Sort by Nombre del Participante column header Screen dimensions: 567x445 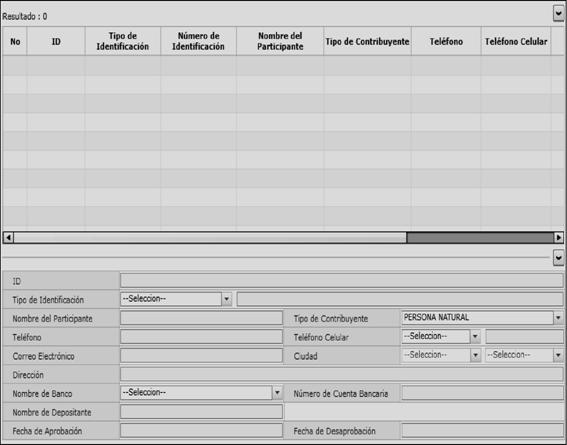tap(280, 41)
